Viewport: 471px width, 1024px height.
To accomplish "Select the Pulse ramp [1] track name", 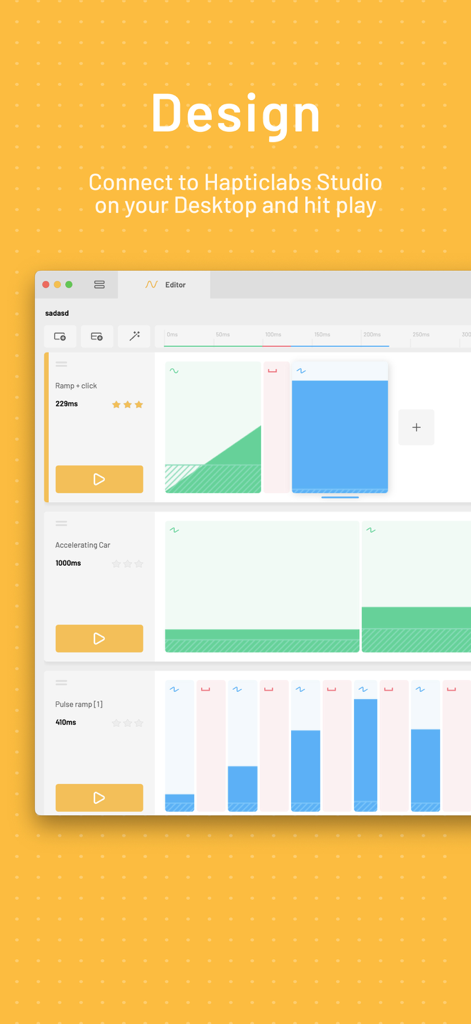I will 79,705.
